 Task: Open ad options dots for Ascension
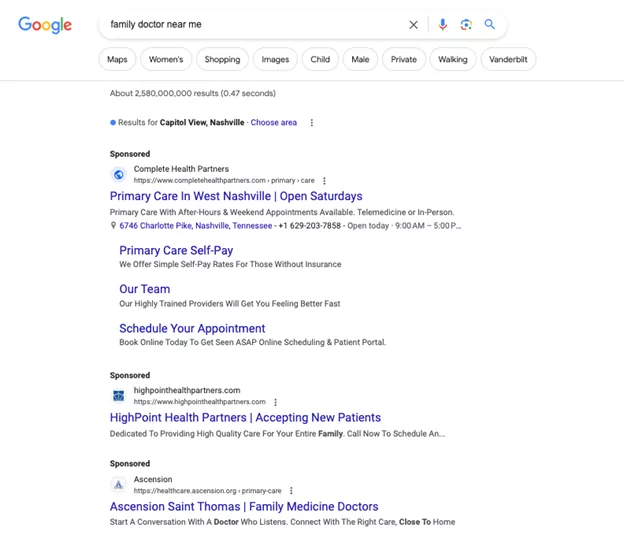click(291, 491)
